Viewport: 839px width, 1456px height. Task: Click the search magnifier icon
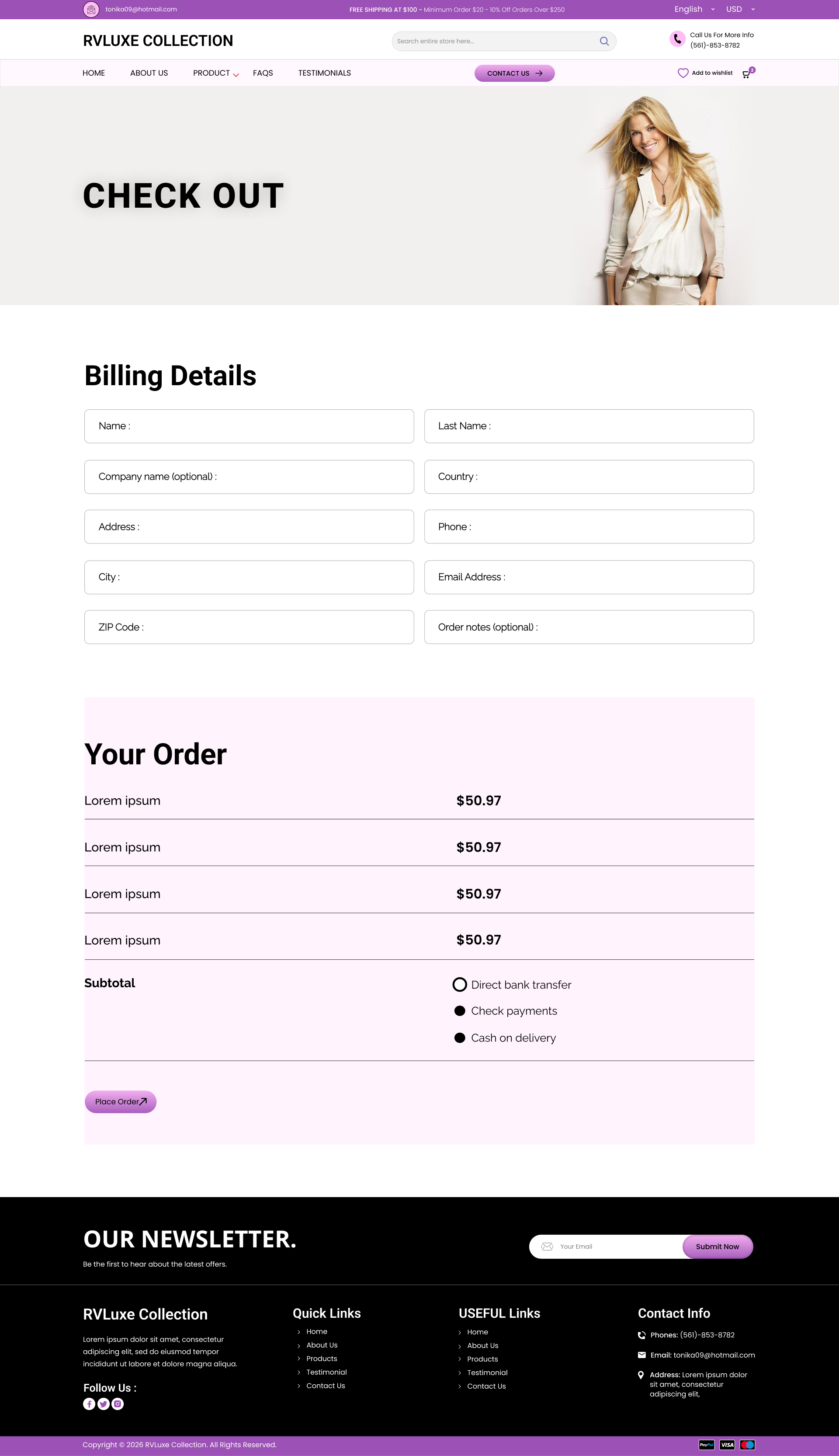coord(604,42)
